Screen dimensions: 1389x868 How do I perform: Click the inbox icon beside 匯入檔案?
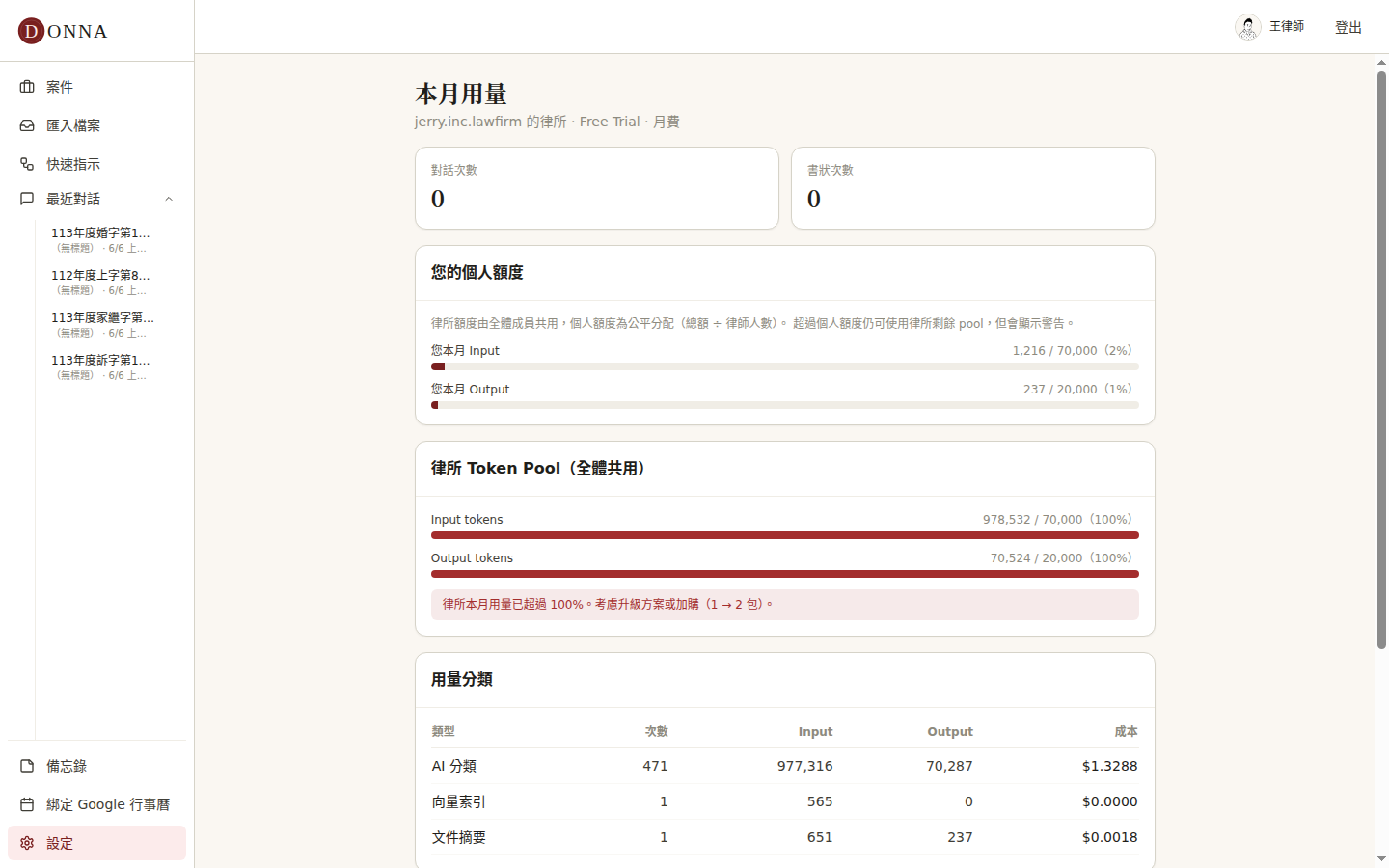pos(27,125)
